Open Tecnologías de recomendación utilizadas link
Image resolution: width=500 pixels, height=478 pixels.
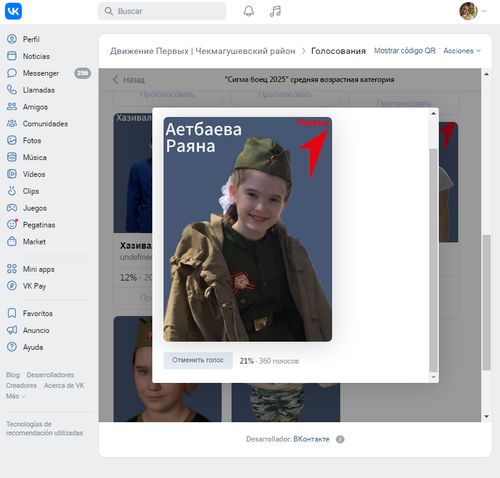[x=44, y=429]
